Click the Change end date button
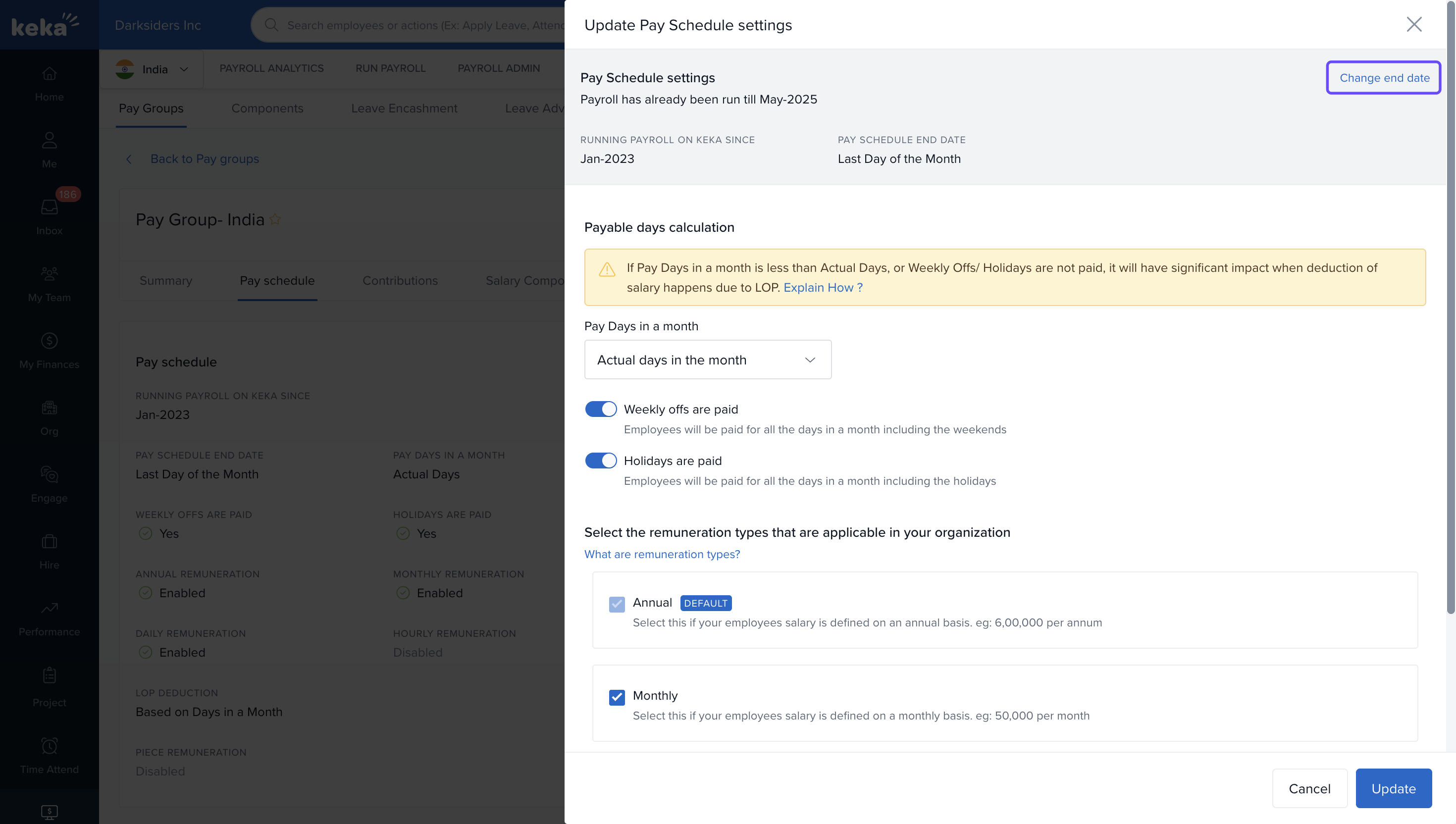Viewport: 1456px width, 824px height. pyautogui.click(x=1384, y=78)
